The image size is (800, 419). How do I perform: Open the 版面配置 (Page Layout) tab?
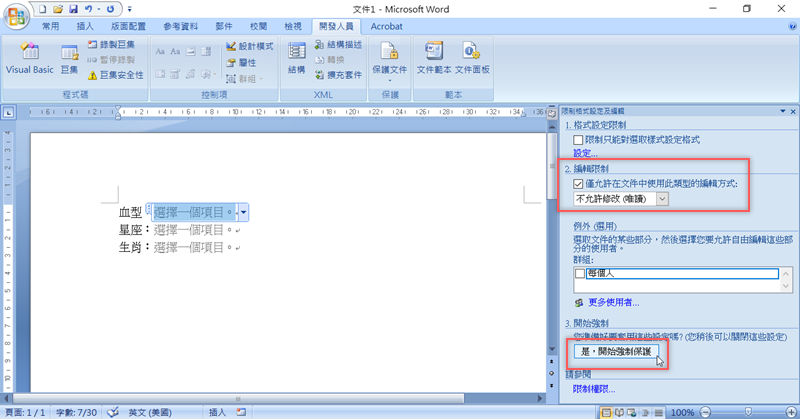pyautogui.click(x=128, y=27)
